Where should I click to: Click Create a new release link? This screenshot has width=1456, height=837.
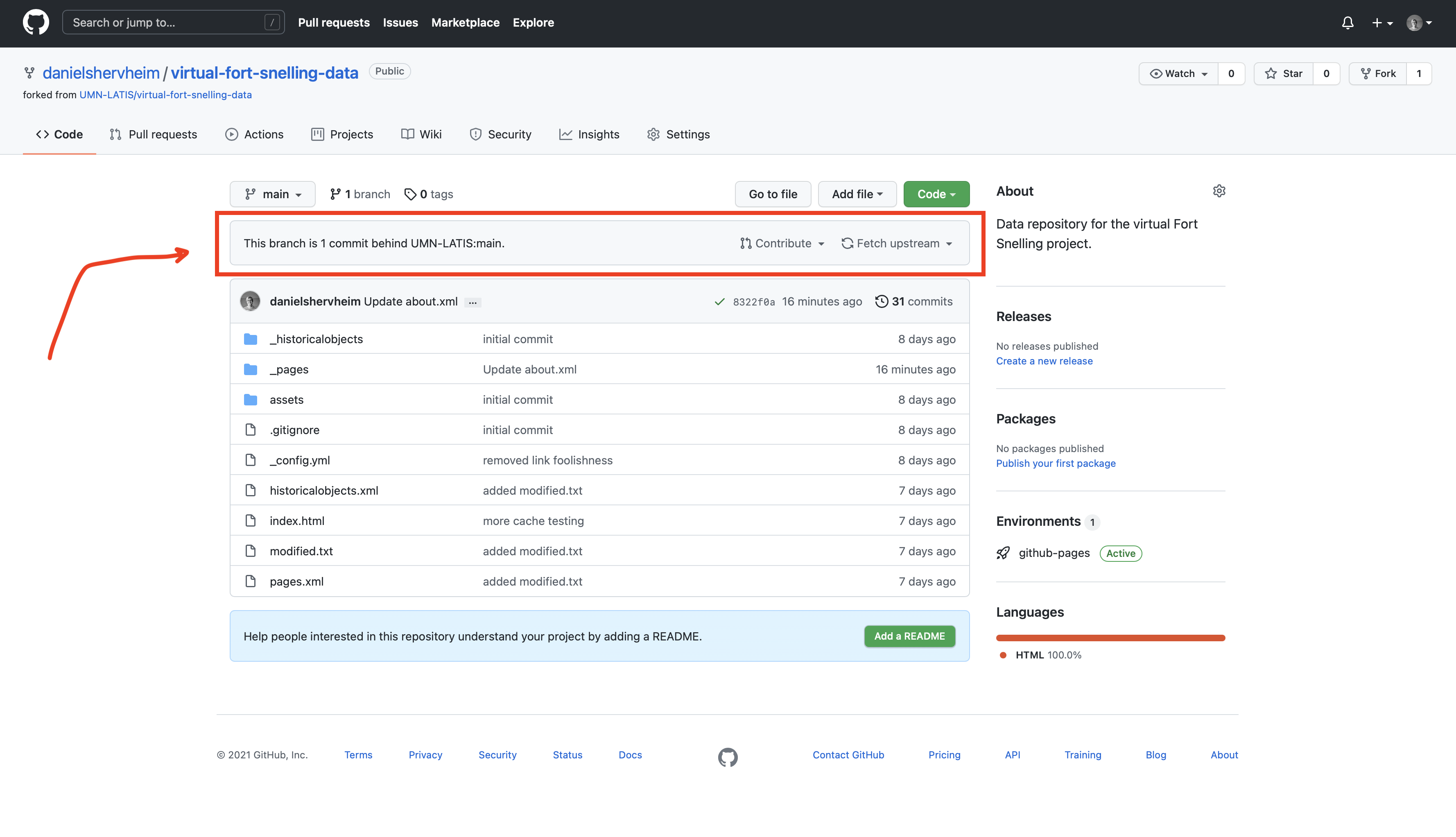1044,361
